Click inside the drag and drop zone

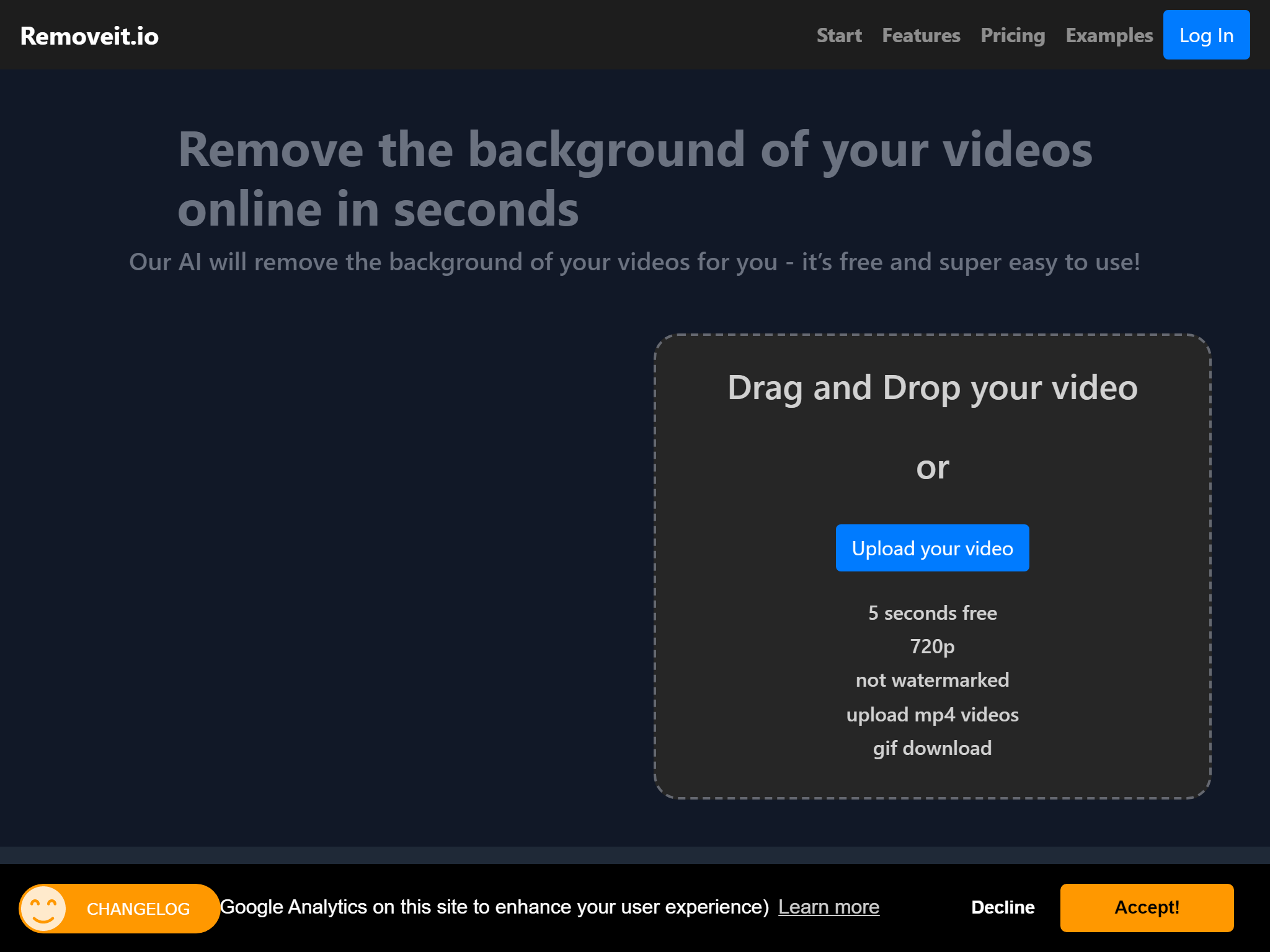tap(931, 434)
